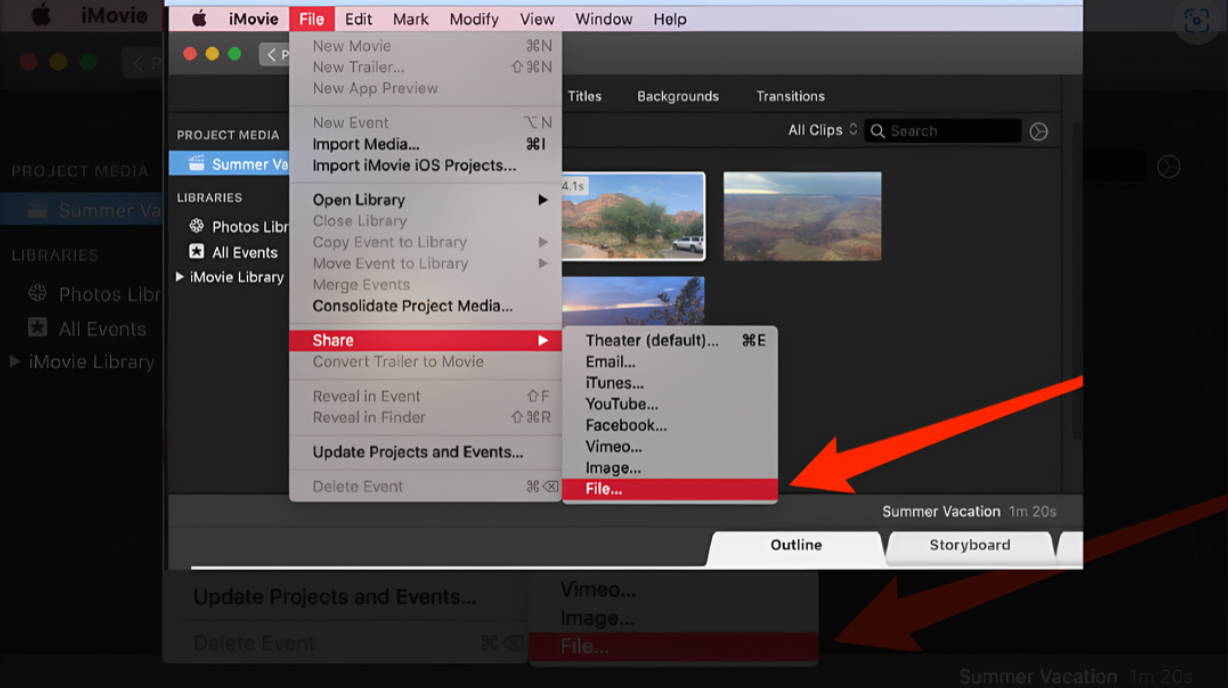1228x688 pixels.
Task: Open the Modify menu
Action: (x=474, y=19)
